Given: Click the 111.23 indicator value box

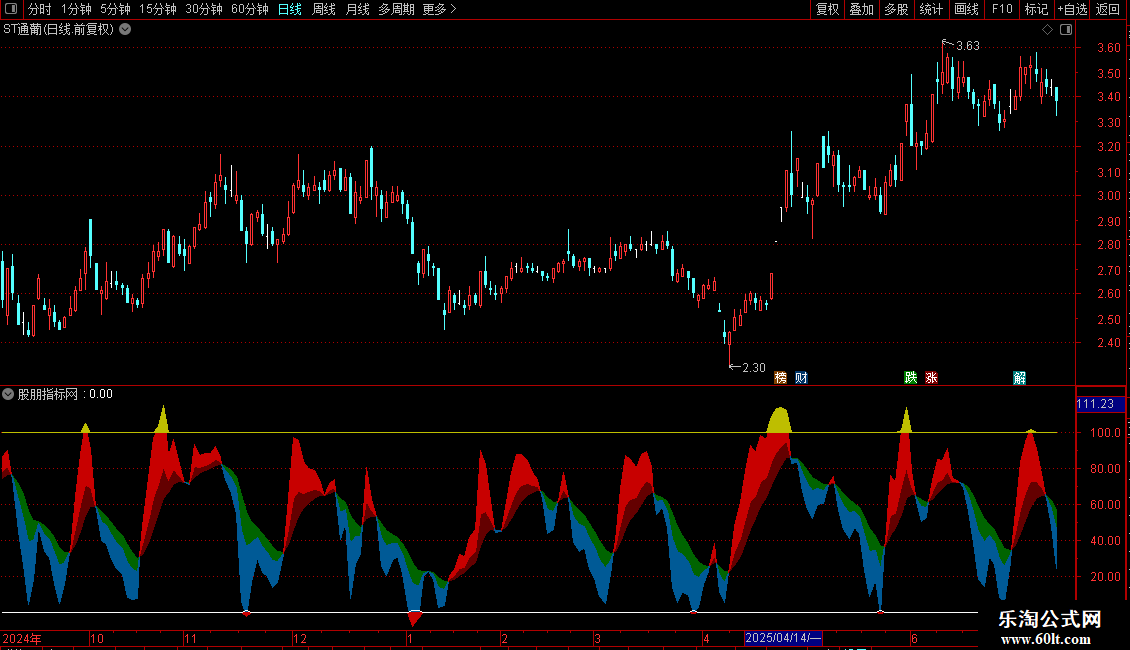Looking at the screenshot, I should (1099, 404).
